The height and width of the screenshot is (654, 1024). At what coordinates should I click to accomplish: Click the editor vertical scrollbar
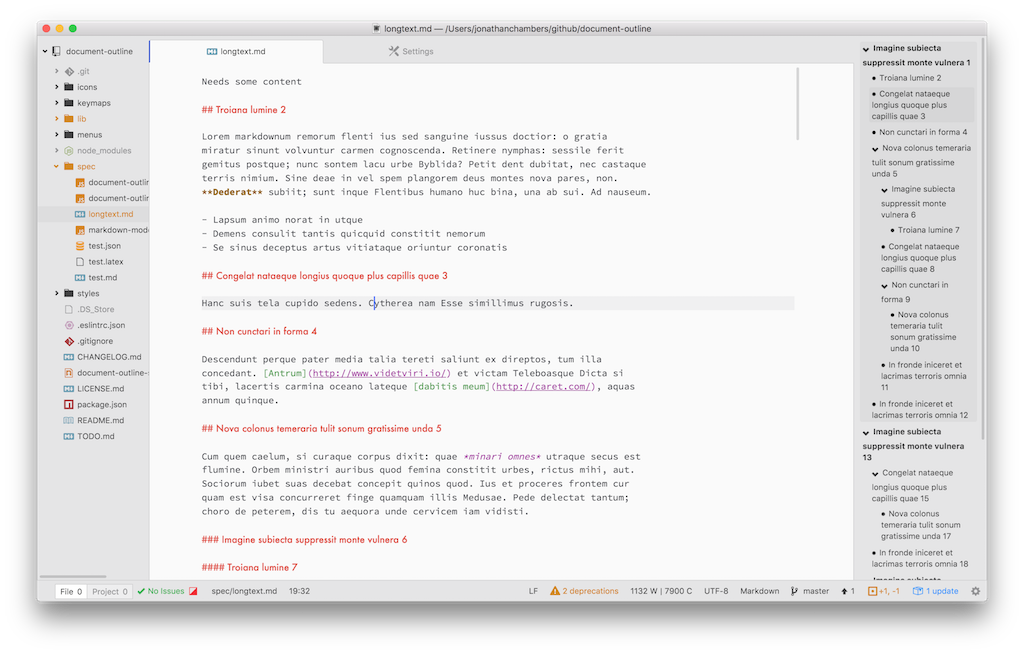tap(797, 103)
